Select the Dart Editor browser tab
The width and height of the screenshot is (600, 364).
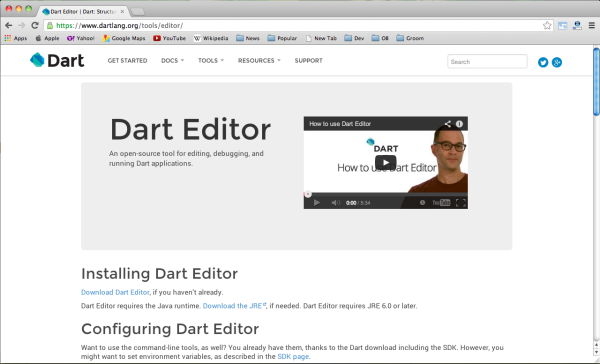(x=83, y=11)
